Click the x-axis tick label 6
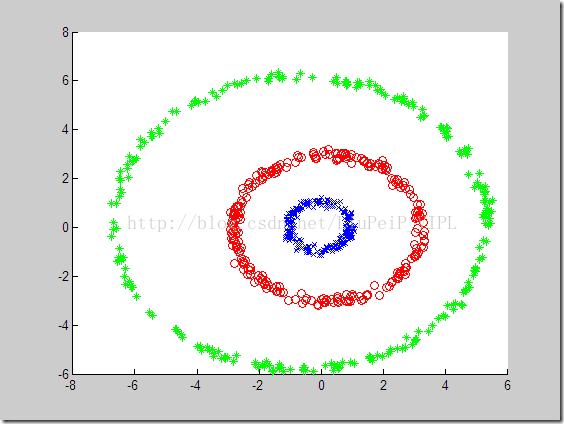The image size is (564, 424). (507, 386)
